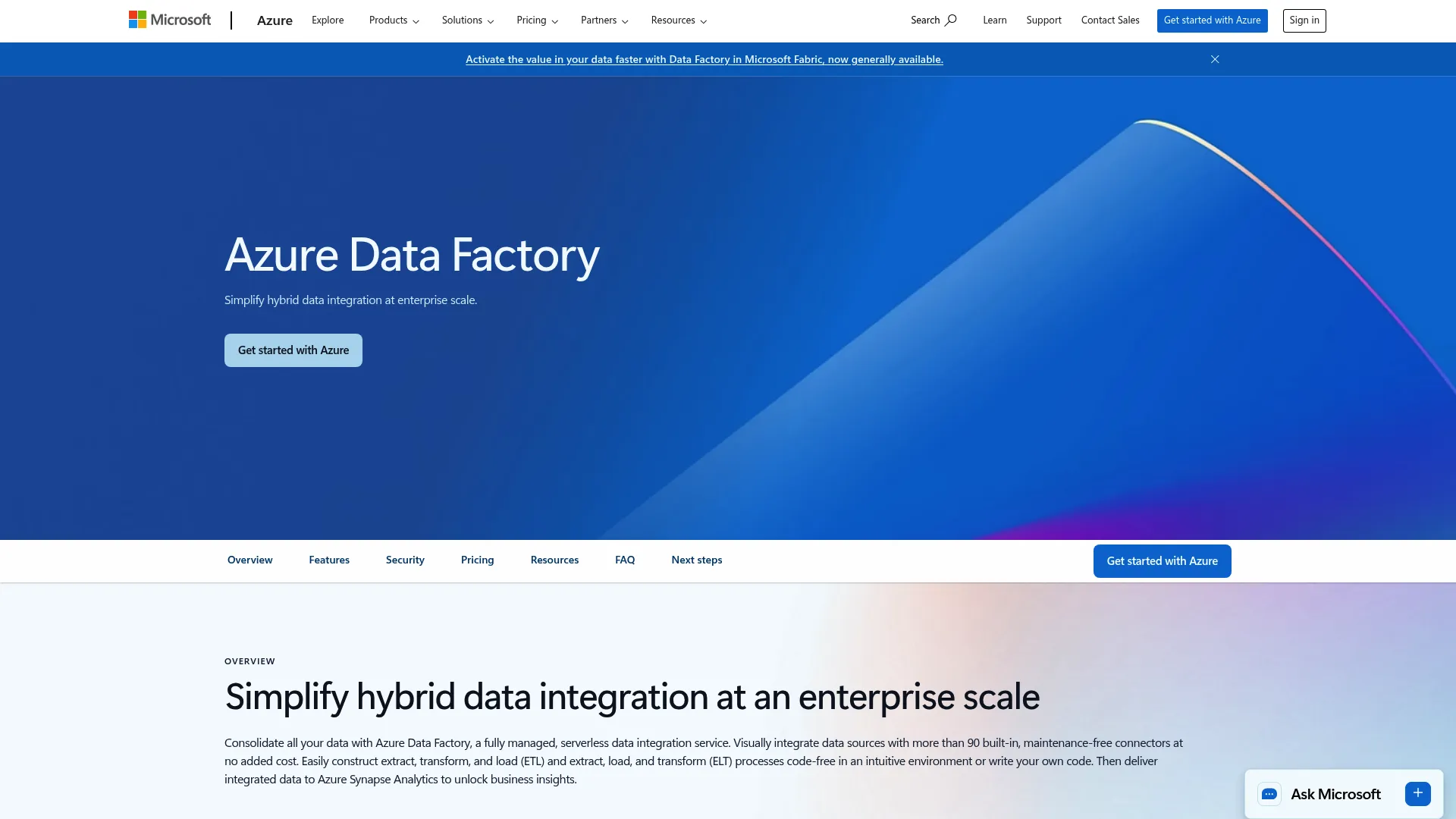Screen dimensions: 1456x819
Task: Expand Ask Microsoft with the plus button
Action: [x=1417, y=793]
